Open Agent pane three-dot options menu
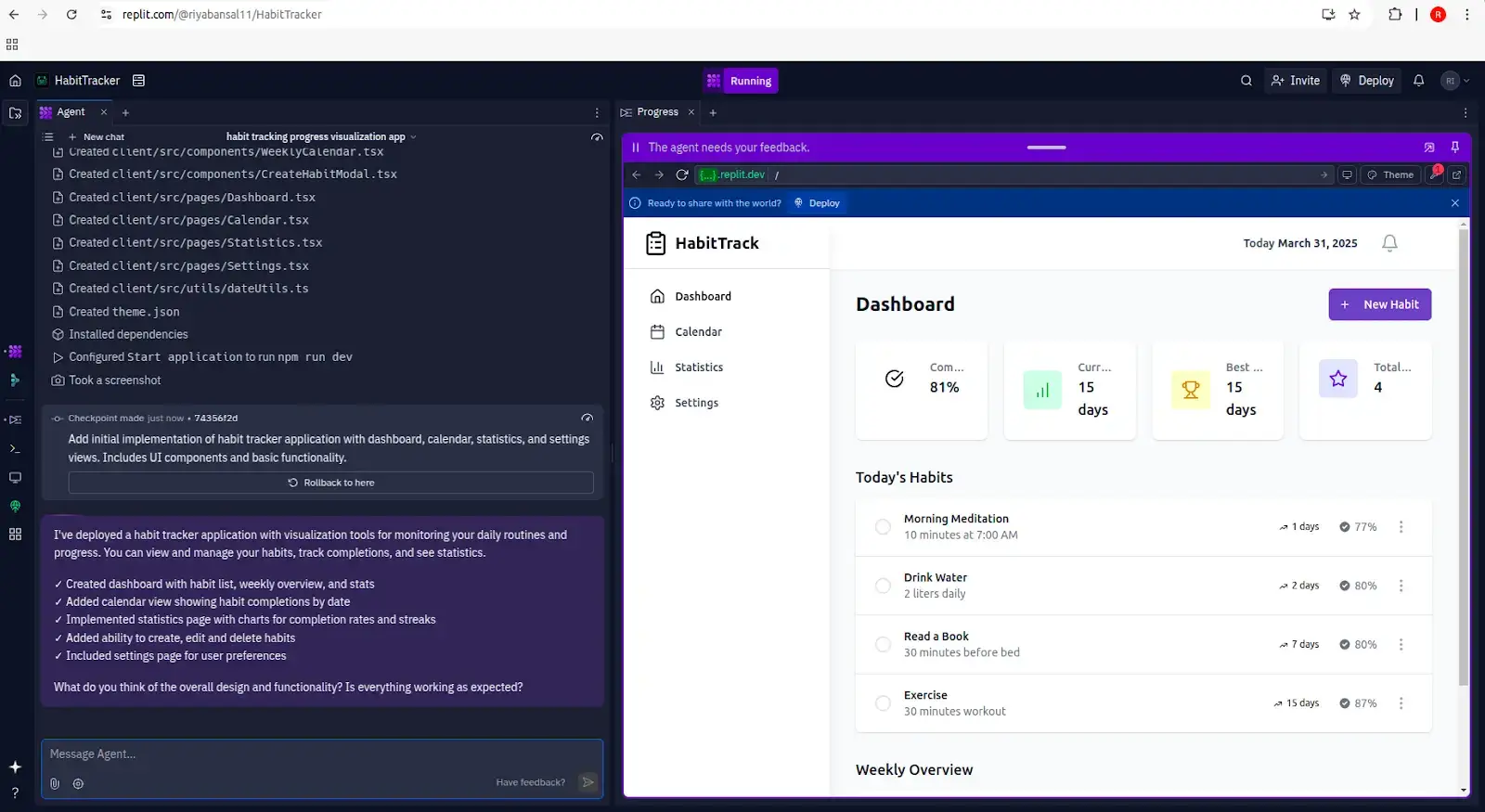The image size is (1485, 812). pyautogui.click(x=597, y=112)
